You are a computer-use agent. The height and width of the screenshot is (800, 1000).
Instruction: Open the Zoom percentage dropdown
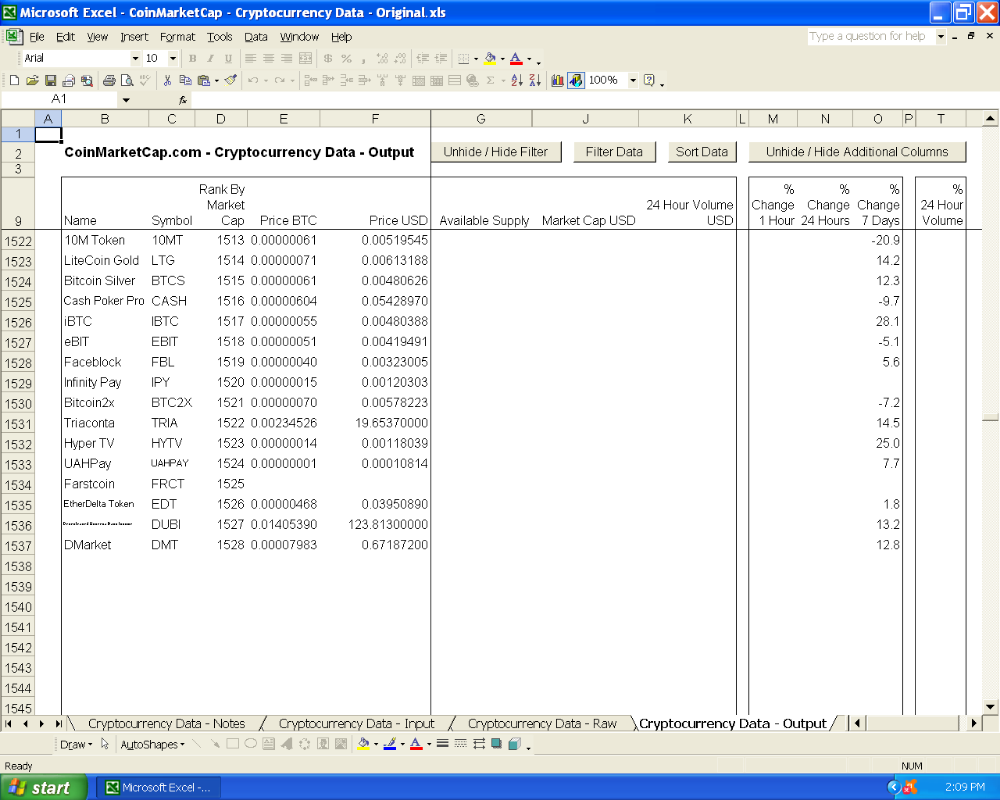tap(633, 80)
